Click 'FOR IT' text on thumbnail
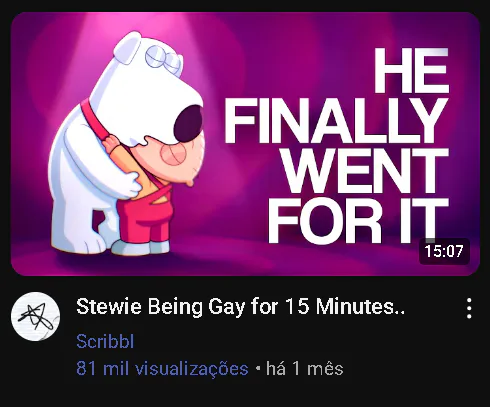Viewport: 490px width, 407px height. [358, 221]
